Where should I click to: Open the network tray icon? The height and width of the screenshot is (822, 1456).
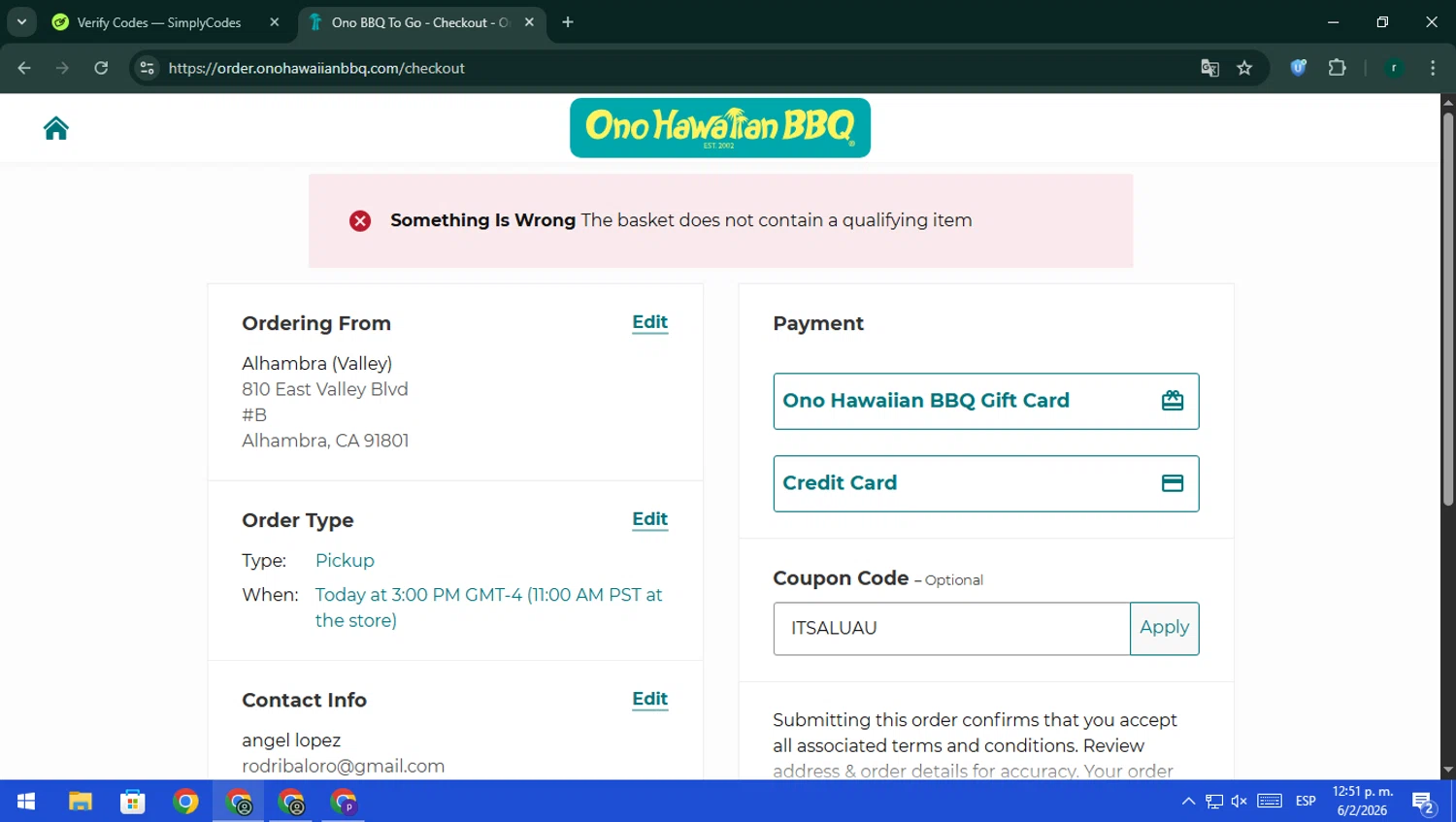click(1214, 802)
